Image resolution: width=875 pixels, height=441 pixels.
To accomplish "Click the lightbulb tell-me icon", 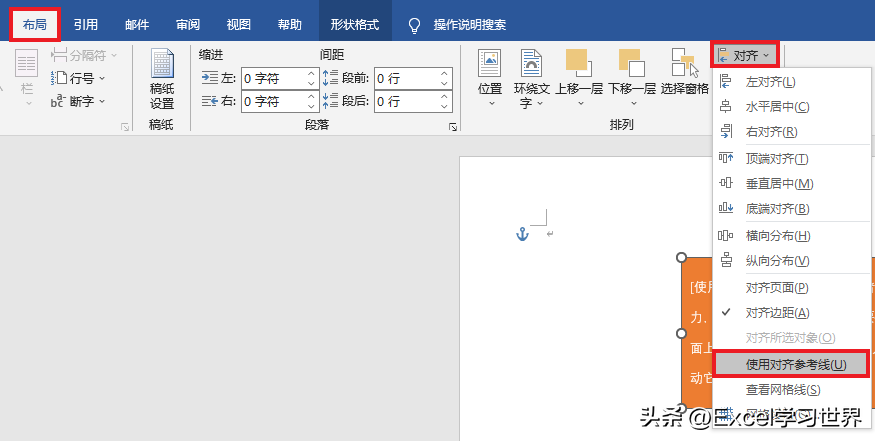I will [415, 25].
